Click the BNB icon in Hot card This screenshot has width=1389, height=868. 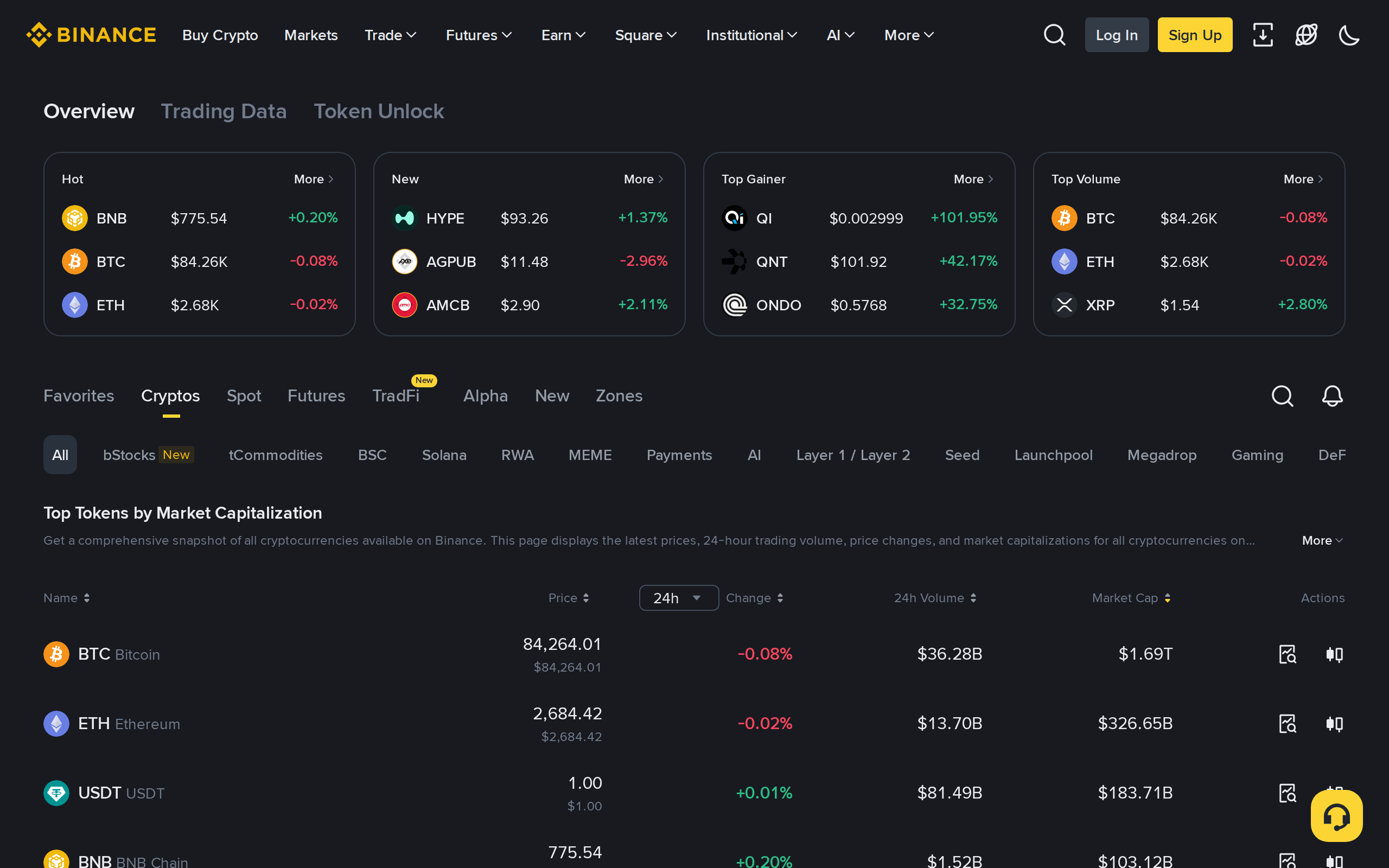[75, 218]
